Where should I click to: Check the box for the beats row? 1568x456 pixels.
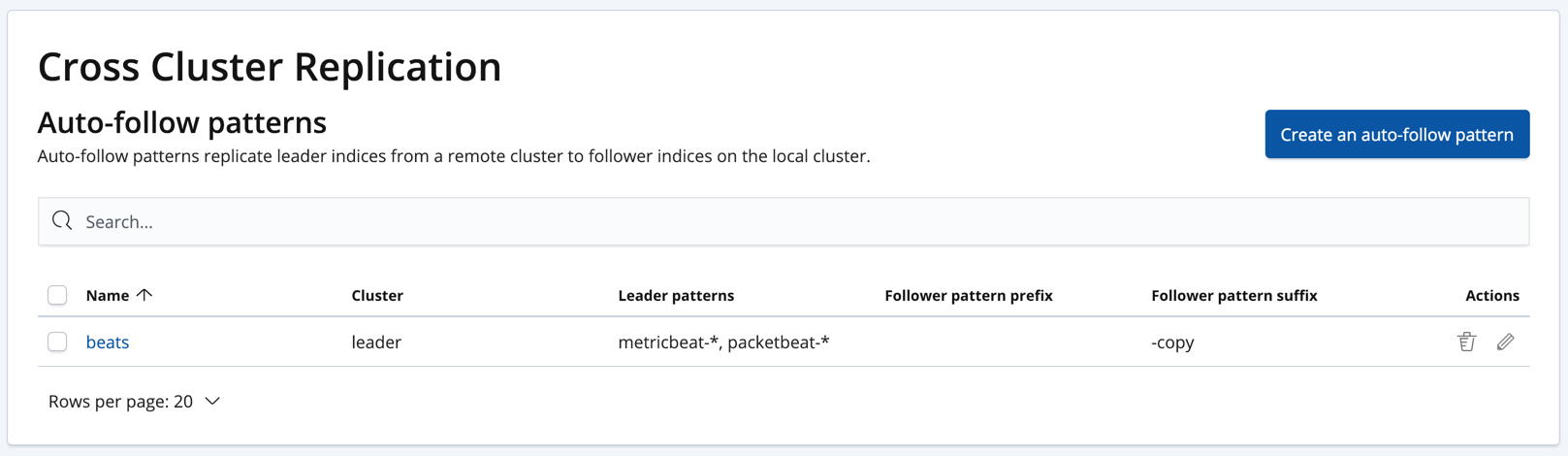pos(57,342)
